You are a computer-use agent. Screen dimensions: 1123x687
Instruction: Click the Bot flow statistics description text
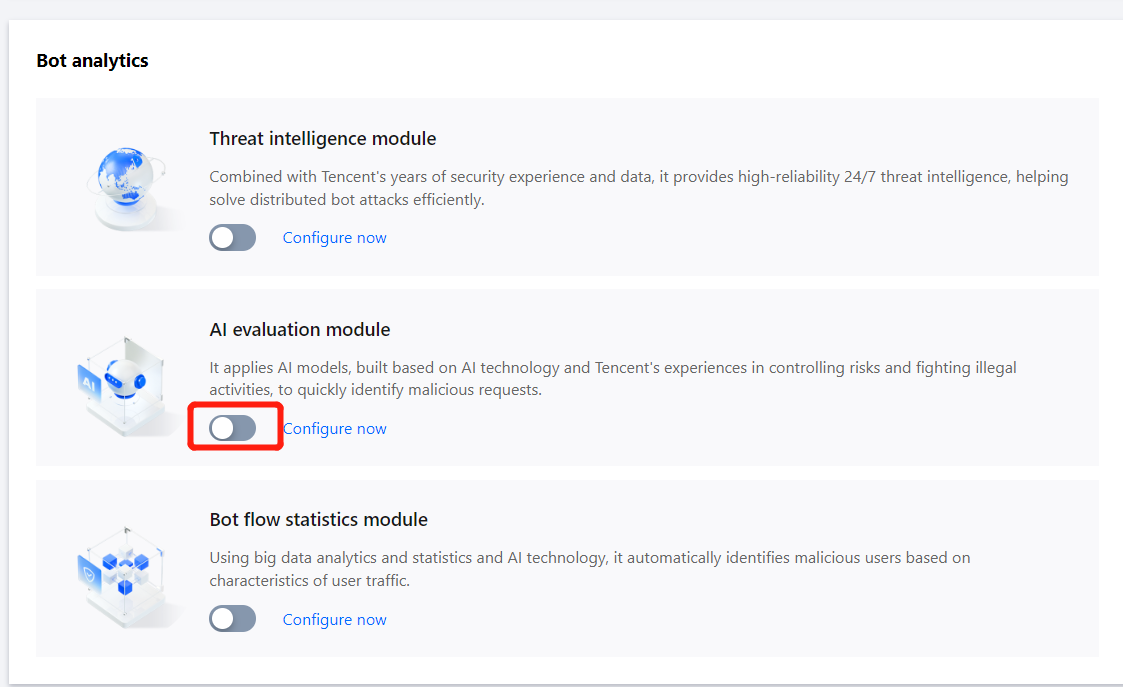click(589, 569)
